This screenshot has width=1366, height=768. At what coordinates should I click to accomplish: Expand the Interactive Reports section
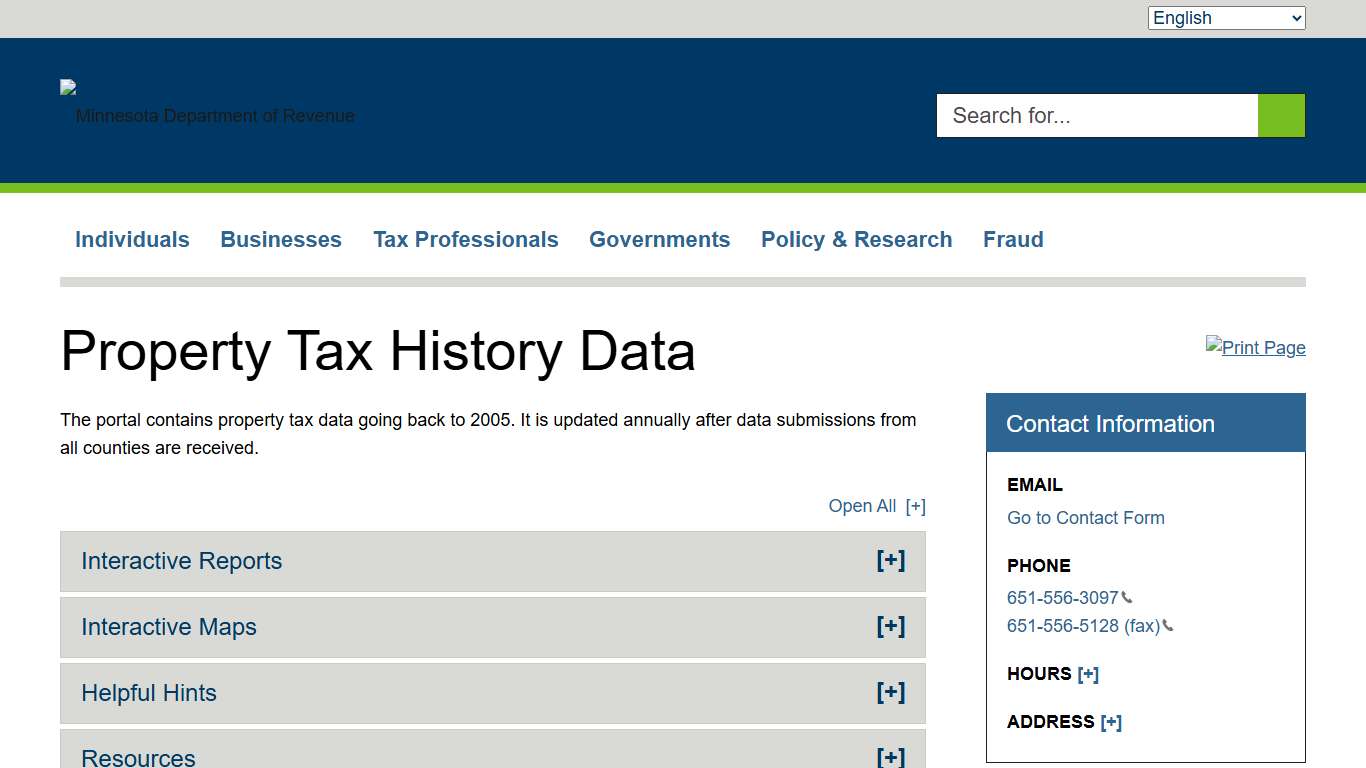pos(890,560)
